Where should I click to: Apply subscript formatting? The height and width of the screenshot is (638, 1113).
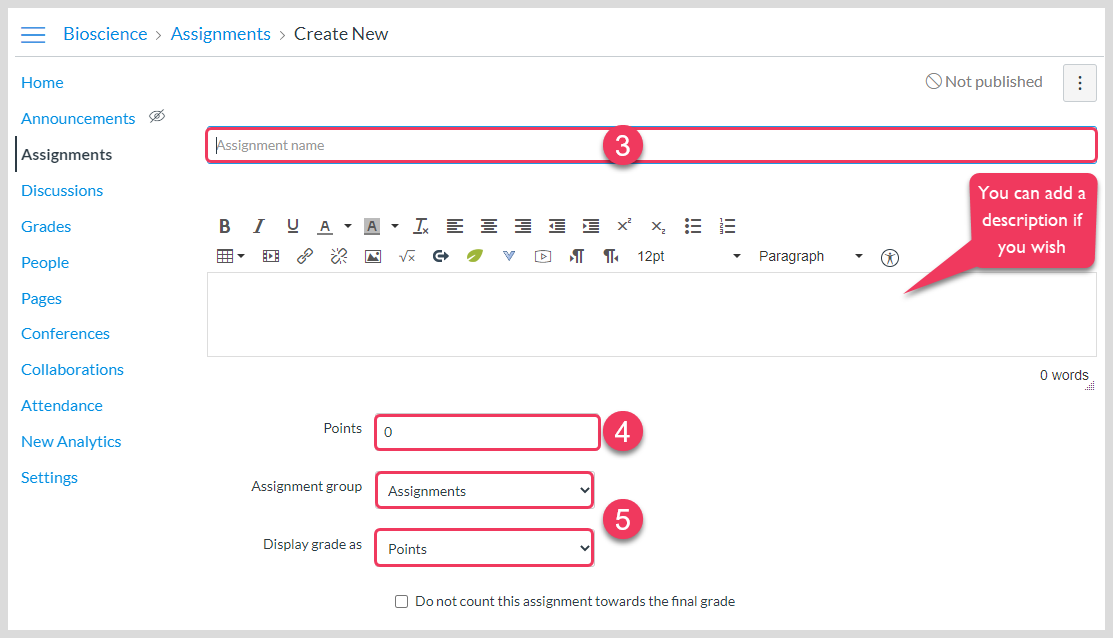(658, 227)
